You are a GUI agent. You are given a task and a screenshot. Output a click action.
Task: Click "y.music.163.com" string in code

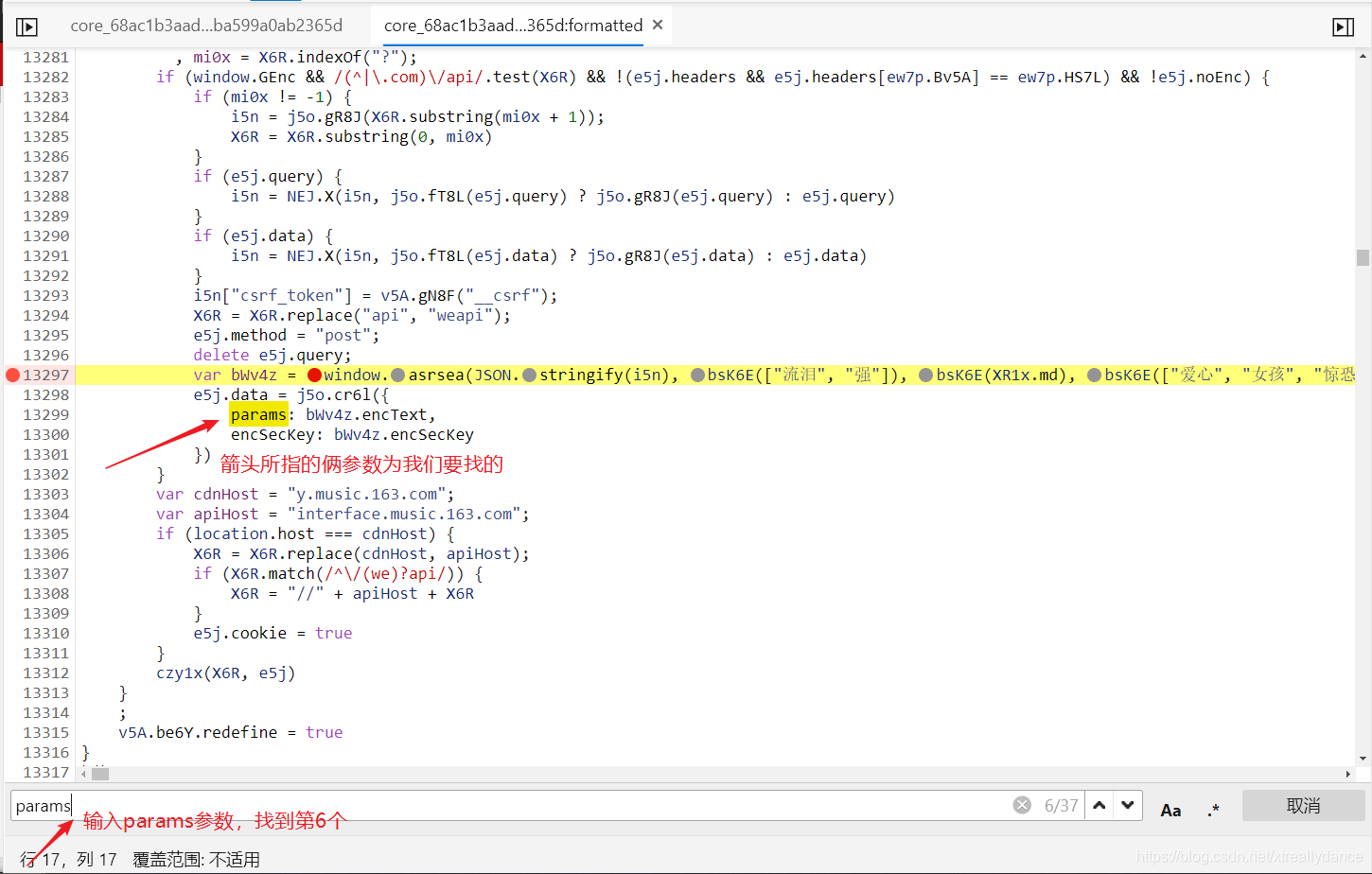click(x=366, y=495)
